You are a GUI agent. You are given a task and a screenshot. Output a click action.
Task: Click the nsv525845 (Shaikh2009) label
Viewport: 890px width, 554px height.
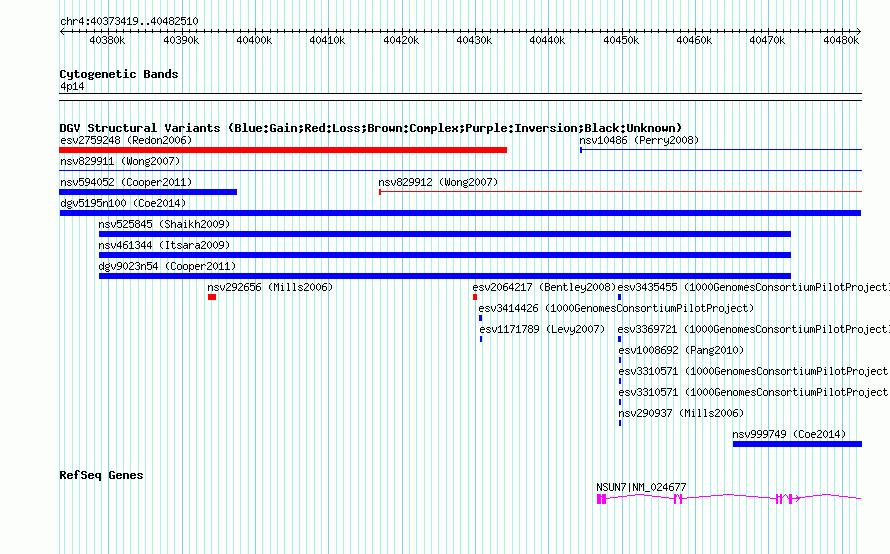point(164,224)
